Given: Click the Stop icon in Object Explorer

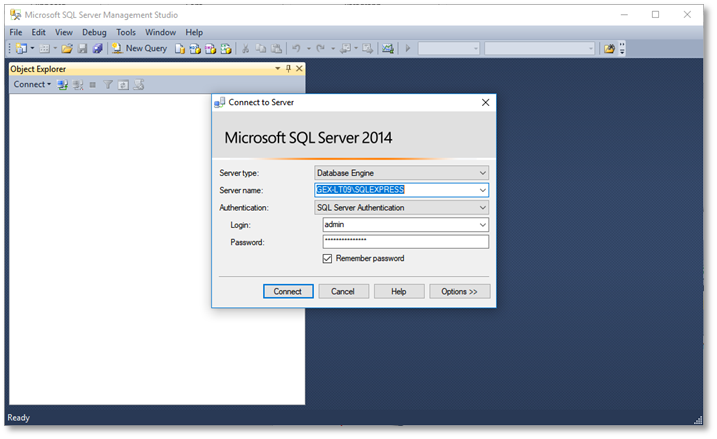Looking at the screenshot, I should coord(93,85).
